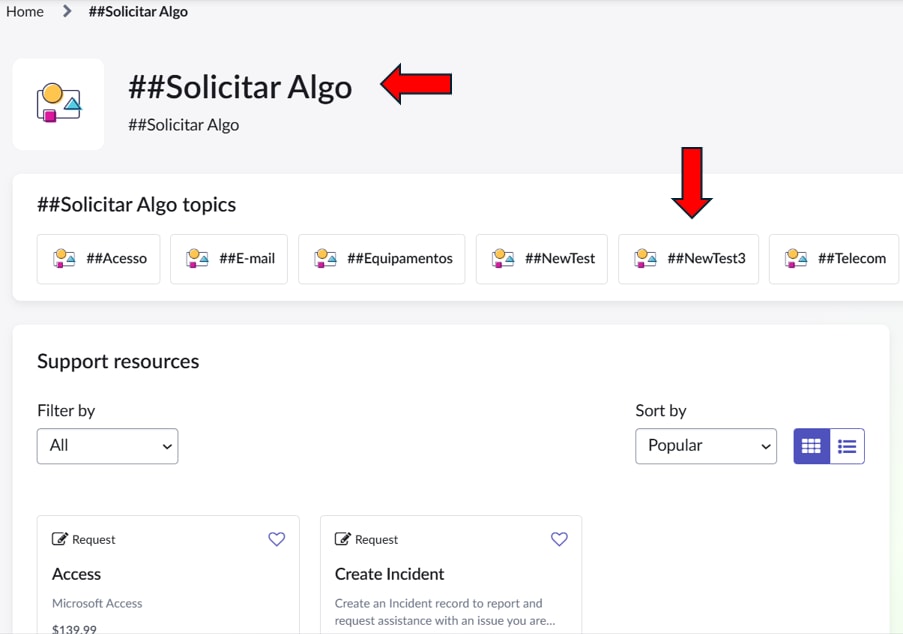Click the ##NewTest3 topic icon
Screen dimensions: 903x634
click(645, 259)
